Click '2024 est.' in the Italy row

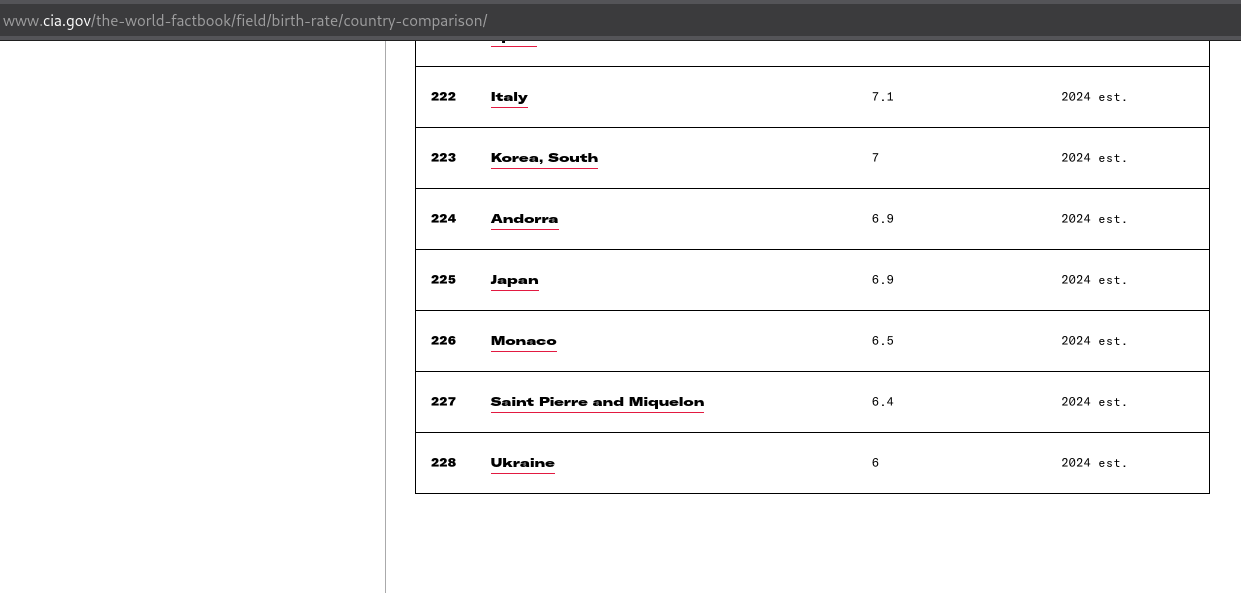(x=1094, y=97)
